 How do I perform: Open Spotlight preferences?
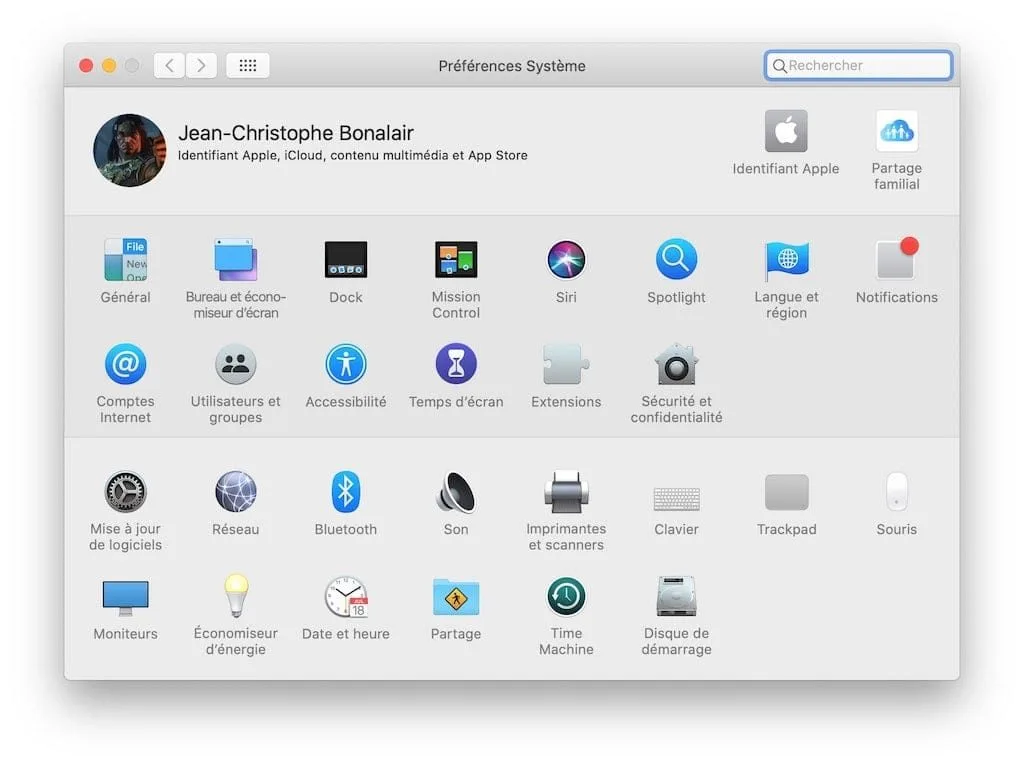click(676, 262)
